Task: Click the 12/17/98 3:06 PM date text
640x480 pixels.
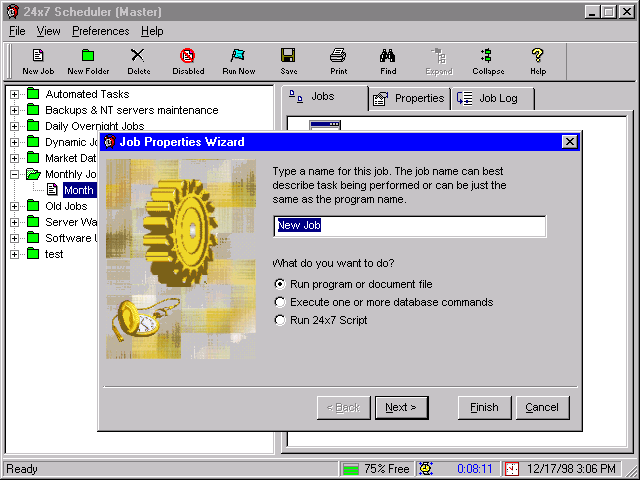Action: 571,469
